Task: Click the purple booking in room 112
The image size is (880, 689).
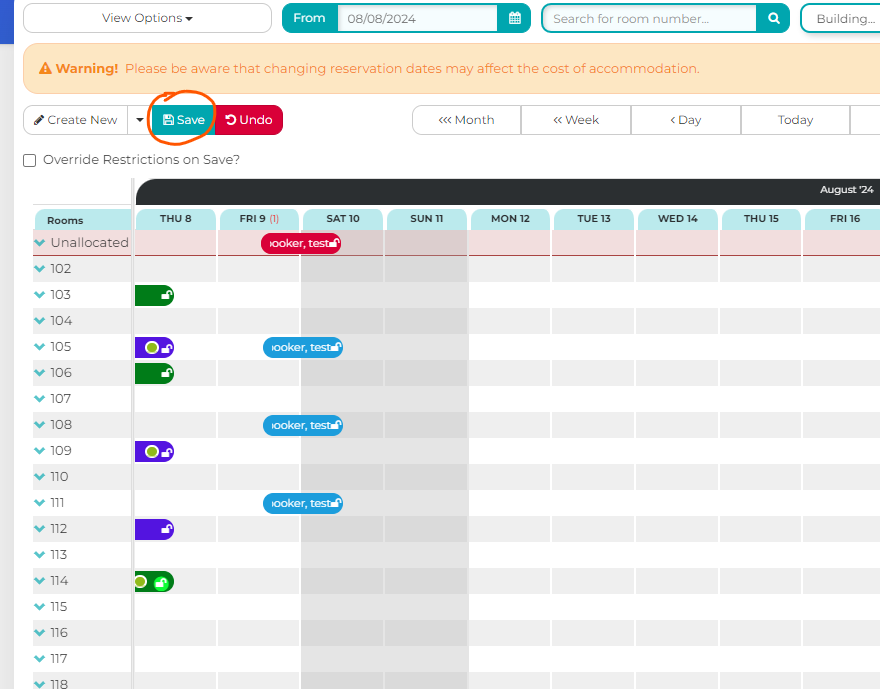Action: point(154,529)
